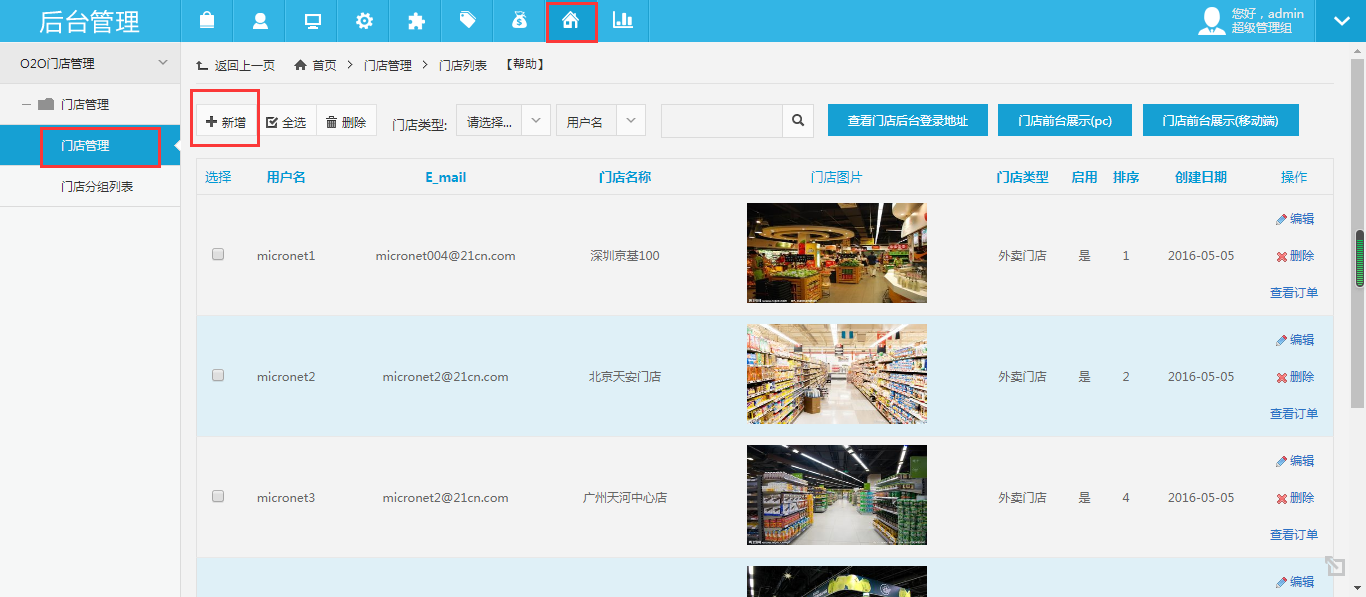Viewport: 1366px width, 597px height.
Task: Open the price tag icon in top navigation
Action: point(467,21)
